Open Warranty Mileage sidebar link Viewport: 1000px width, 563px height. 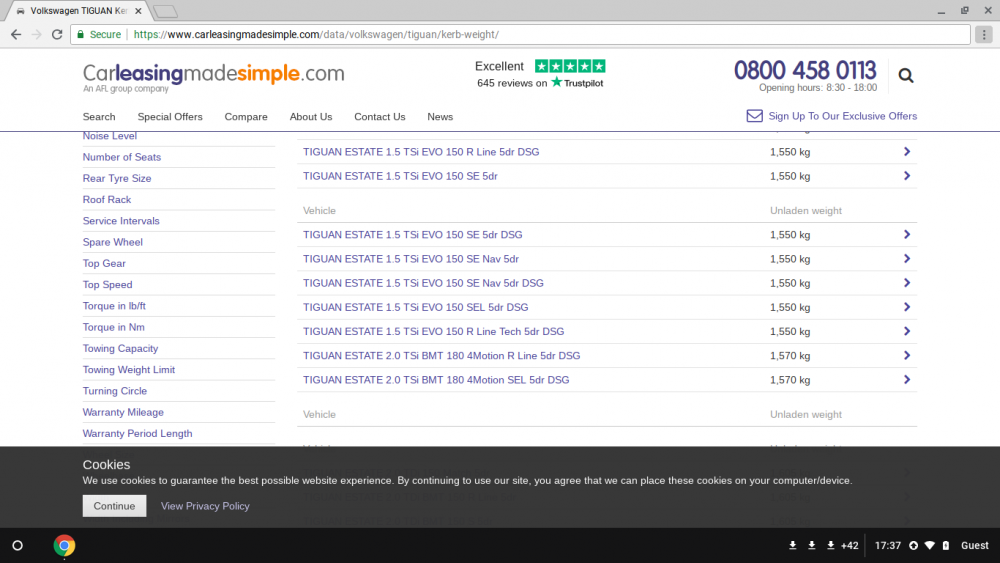pos(123,412)
